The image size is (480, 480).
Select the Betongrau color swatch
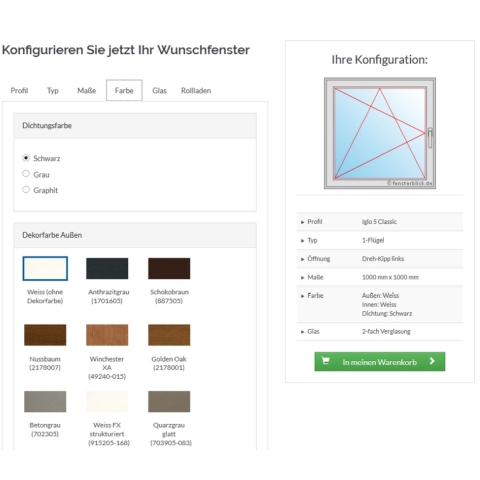45,402
